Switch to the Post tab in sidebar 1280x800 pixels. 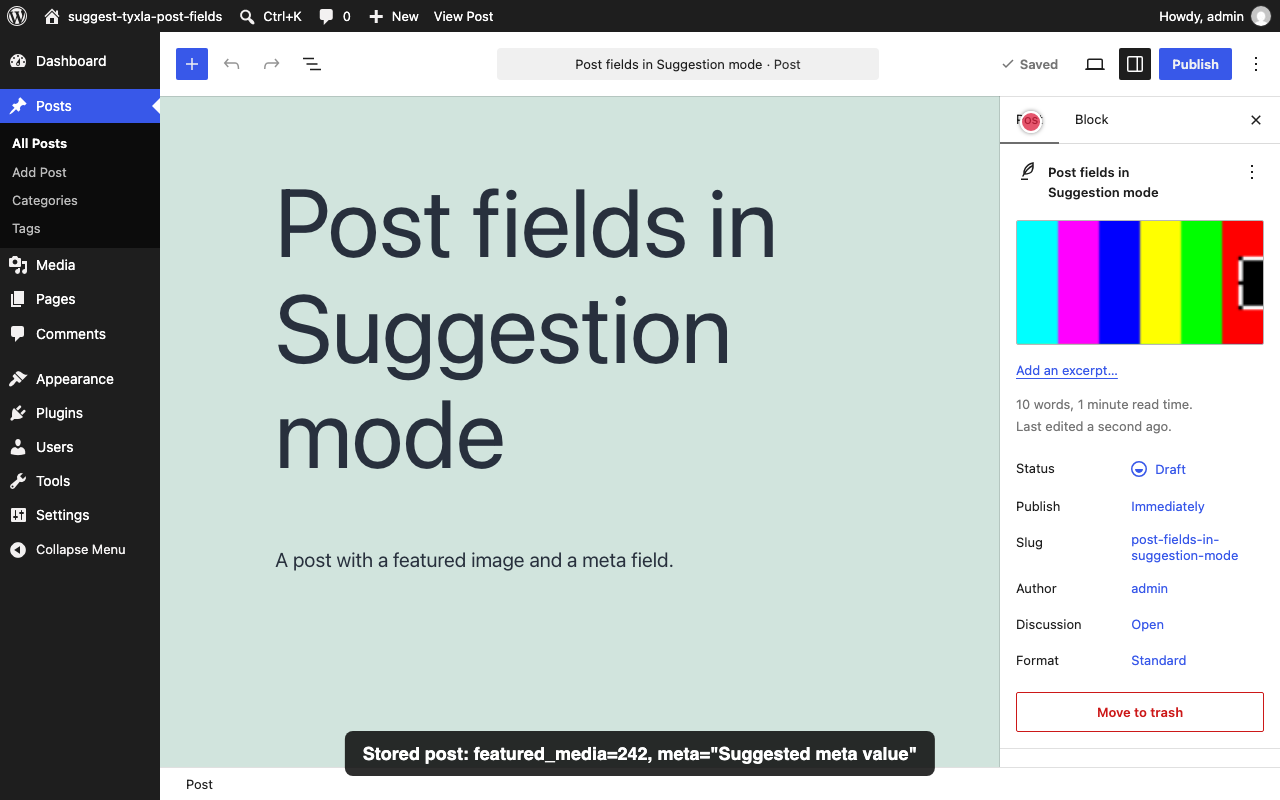(1029, 120)
